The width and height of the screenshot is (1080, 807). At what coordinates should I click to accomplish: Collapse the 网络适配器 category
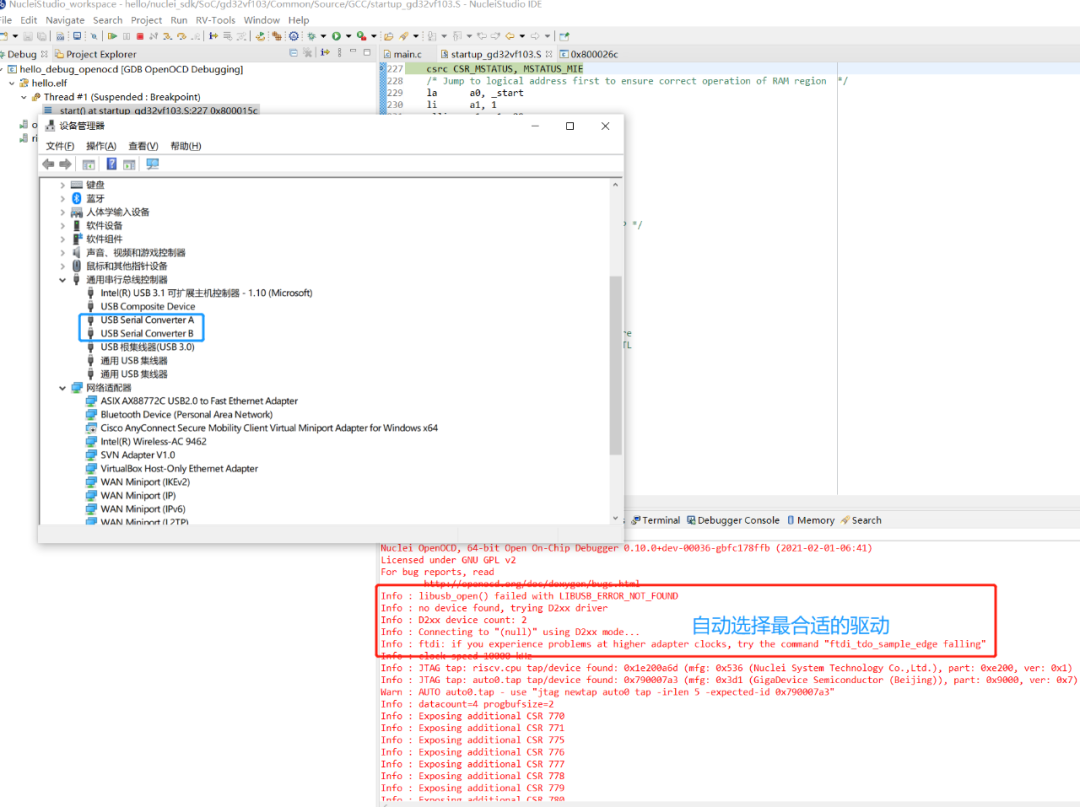coord(62,388)
